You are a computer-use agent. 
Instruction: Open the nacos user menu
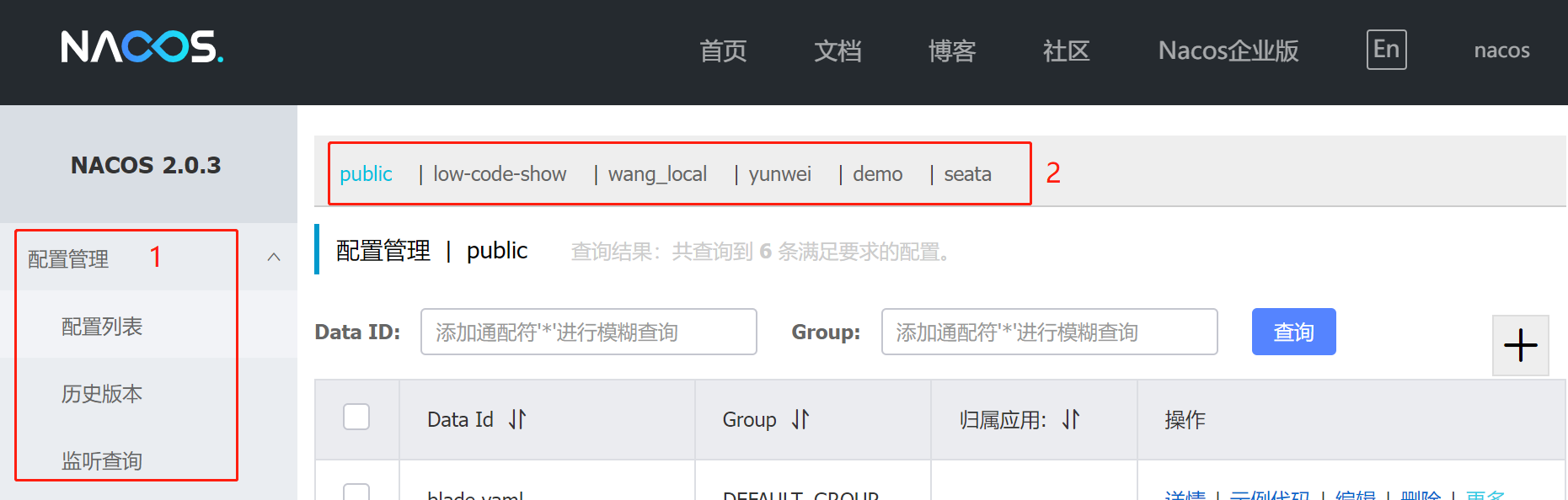pyautogui.click(x=1501, y=51)
